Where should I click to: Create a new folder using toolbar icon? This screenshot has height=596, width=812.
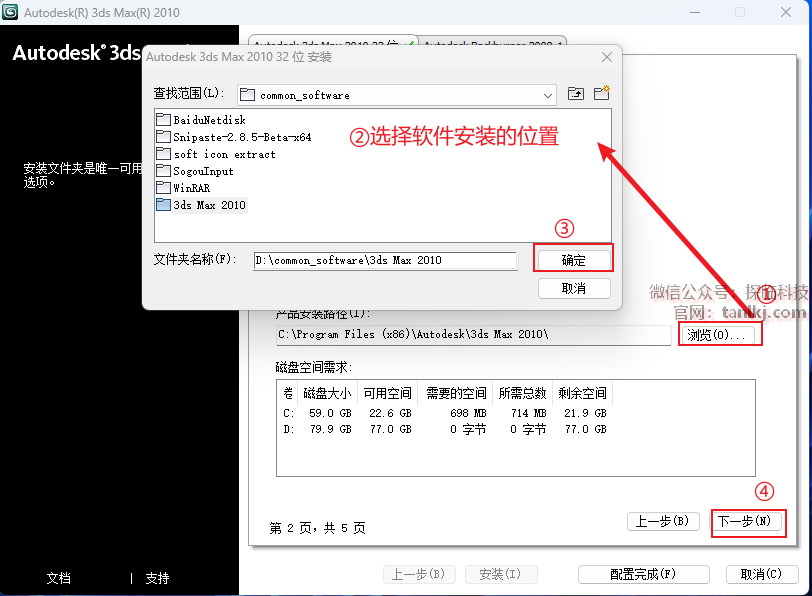tap(601, 93)
